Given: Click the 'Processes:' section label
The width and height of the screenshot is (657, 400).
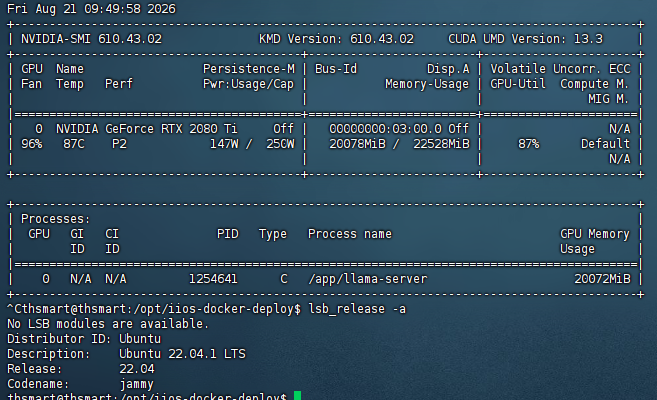Looking at the screenshot, I should pyautogui.click(x=56, y=219).
